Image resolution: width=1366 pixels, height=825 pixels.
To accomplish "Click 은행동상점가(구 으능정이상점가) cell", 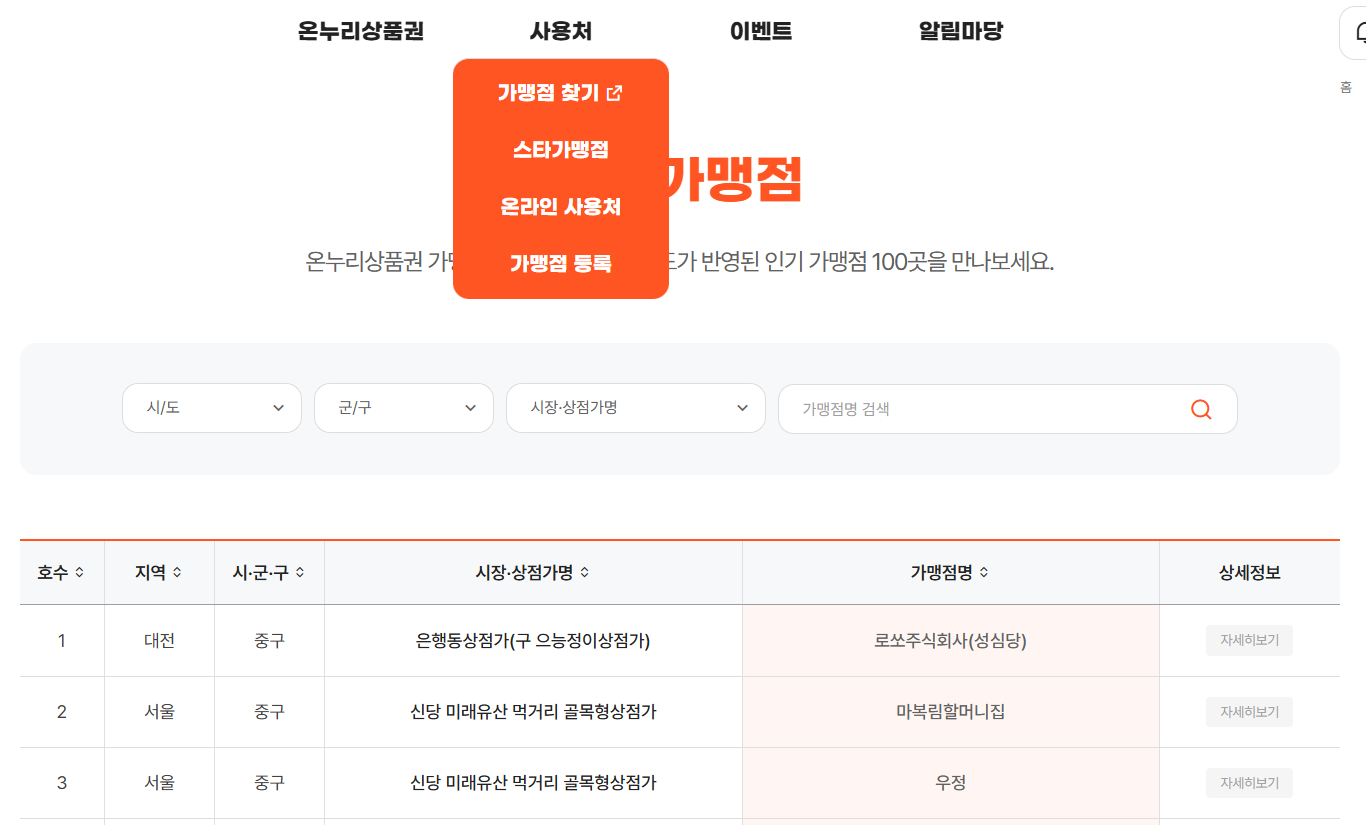I will point(533,641).
